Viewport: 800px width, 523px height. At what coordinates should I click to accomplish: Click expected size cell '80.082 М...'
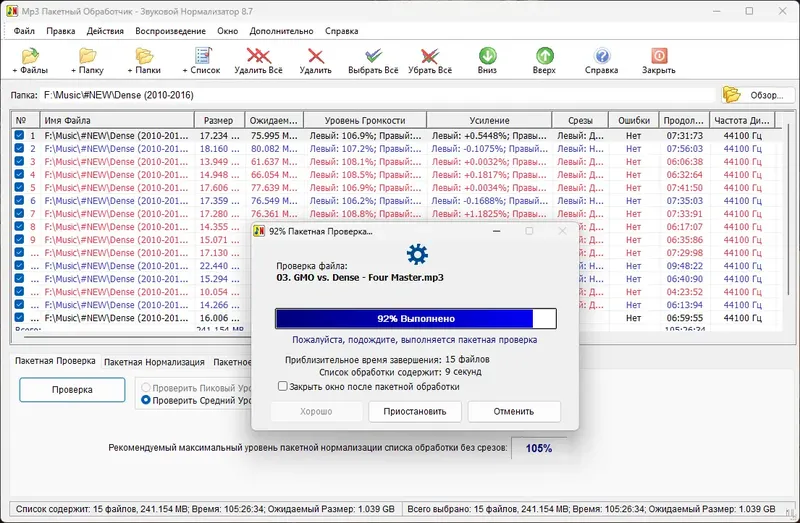pyautogui.click(x=274, y=148)
